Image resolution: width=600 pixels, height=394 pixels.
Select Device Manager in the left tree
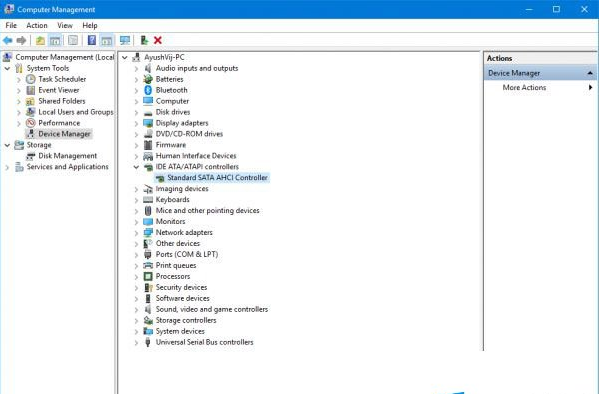click(64, 134)
